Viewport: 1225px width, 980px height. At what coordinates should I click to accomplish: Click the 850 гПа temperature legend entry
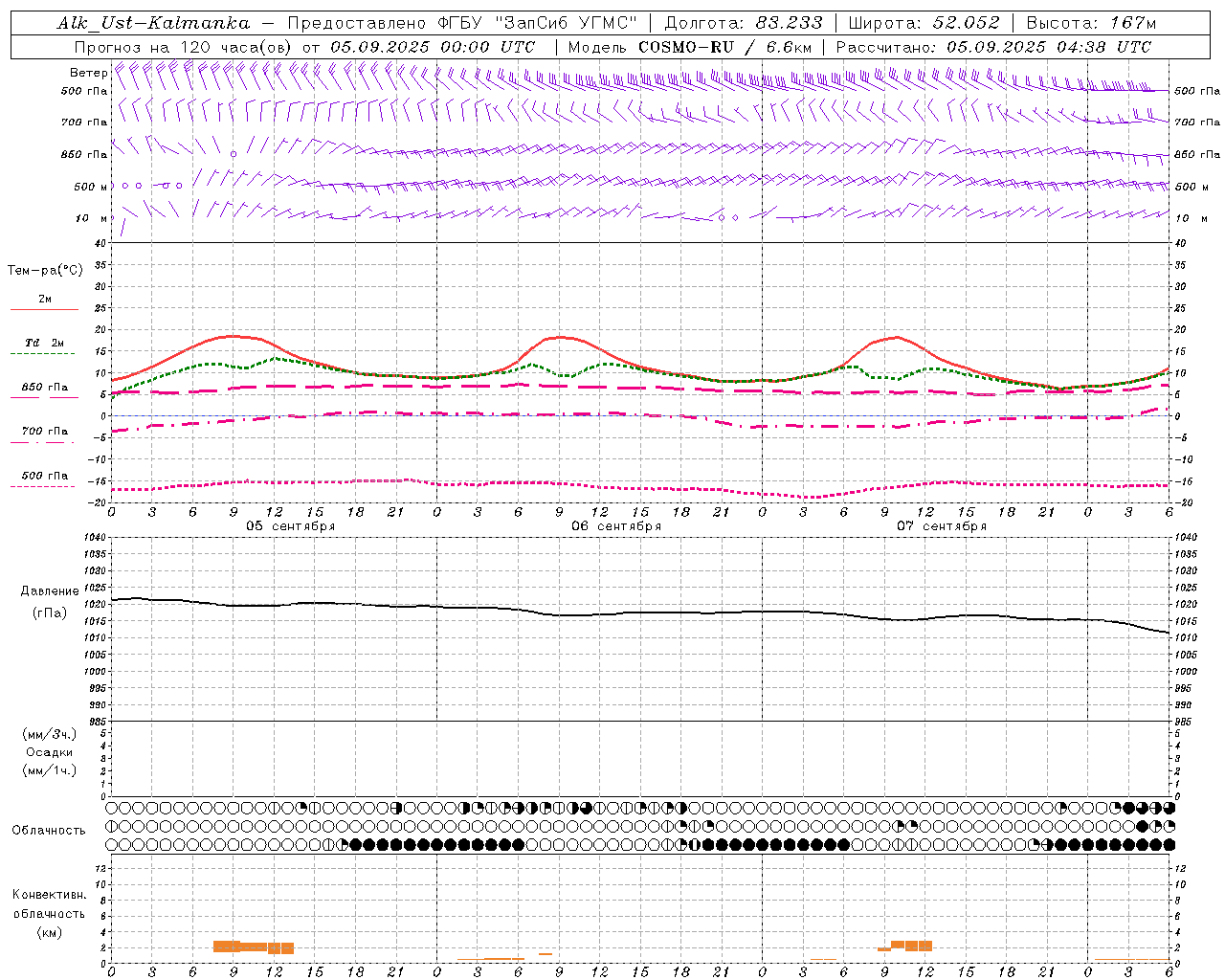45,388
